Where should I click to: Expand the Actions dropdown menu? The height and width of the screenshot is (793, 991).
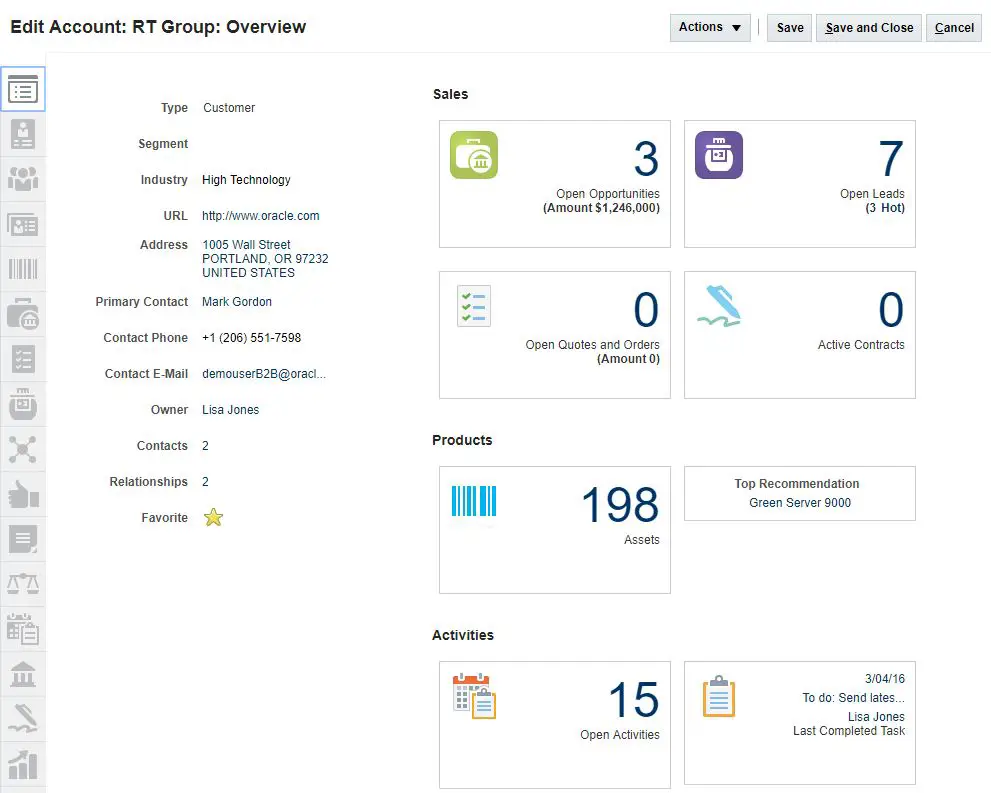(x=709, y=28)
